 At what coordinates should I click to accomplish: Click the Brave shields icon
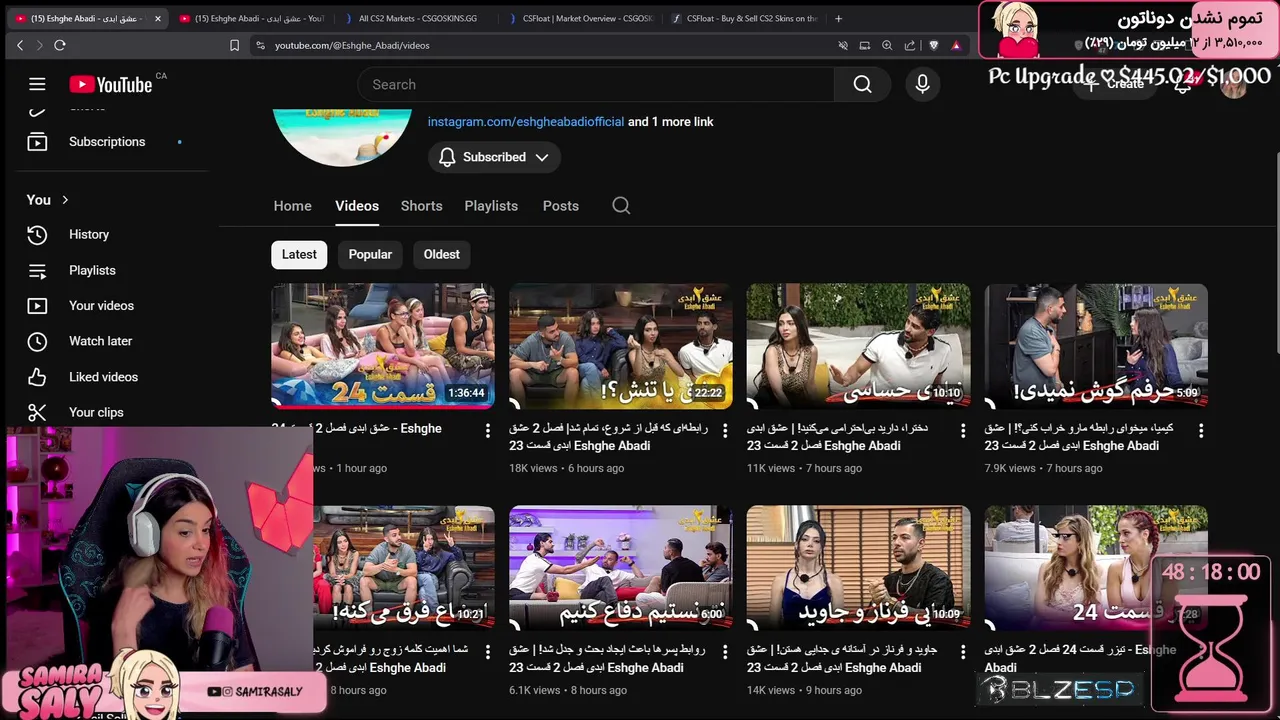point(934,45)
